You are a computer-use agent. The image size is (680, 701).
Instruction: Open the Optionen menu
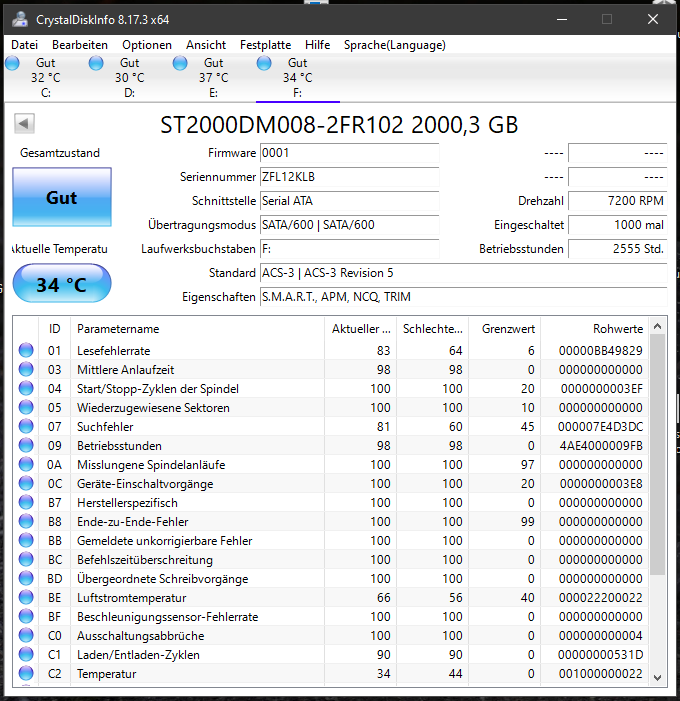[147, 45]
